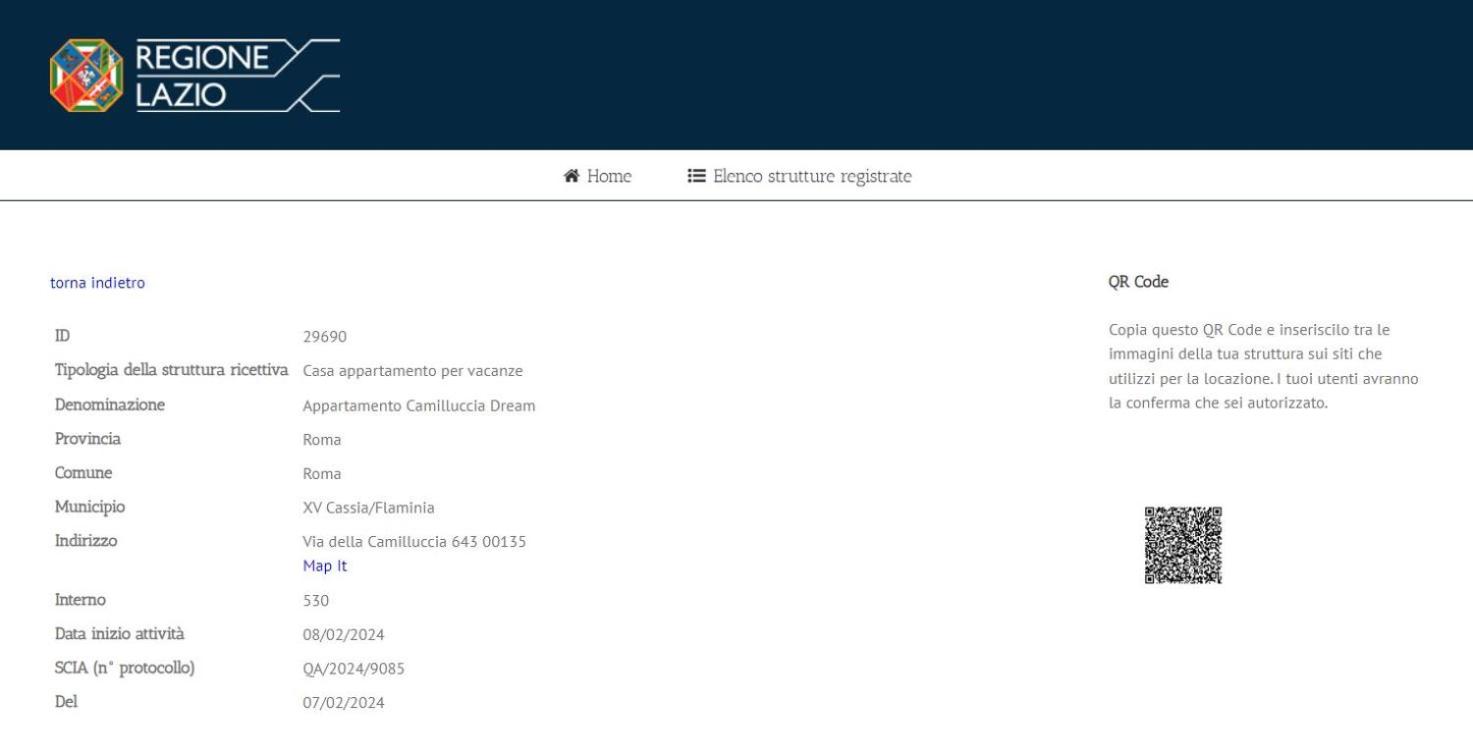This screenshot has width=1473, height=754.
Task: Click Interno value 530
Action: (x=316, y=601)
